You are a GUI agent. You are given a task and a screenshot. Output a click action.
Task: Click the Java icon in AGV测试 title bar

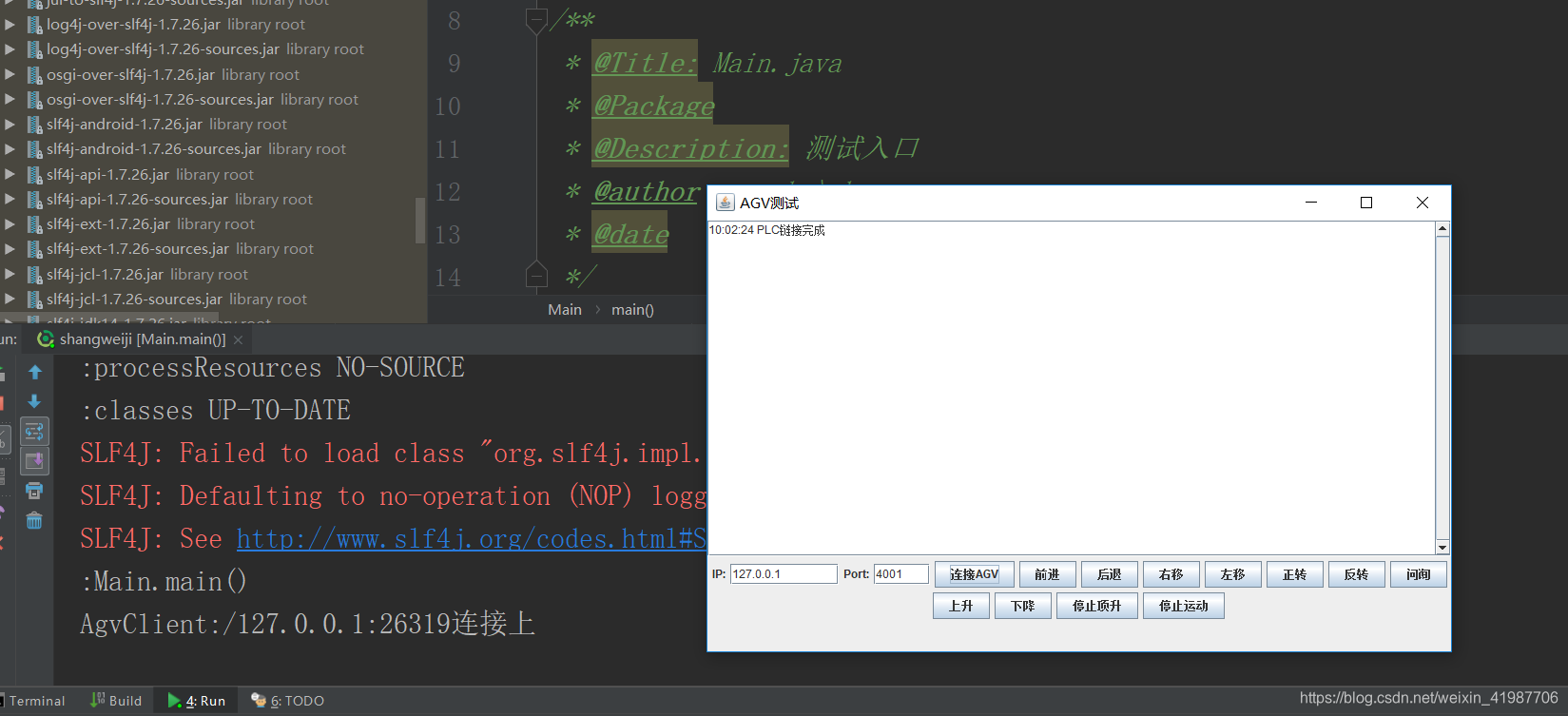pos(725,203)
